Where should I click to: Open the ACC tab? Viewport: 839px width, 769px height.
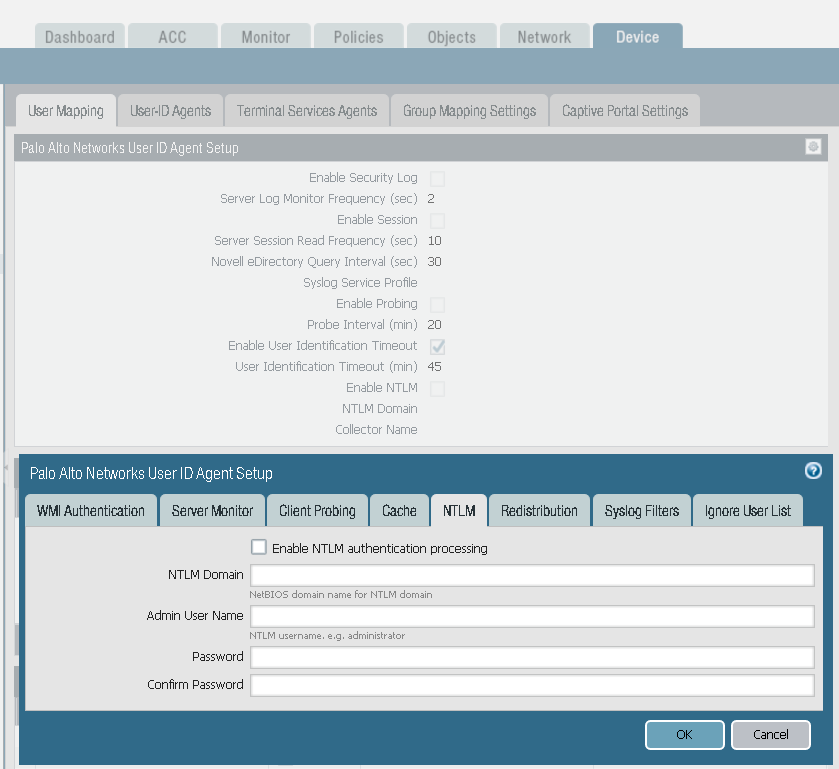172,36
